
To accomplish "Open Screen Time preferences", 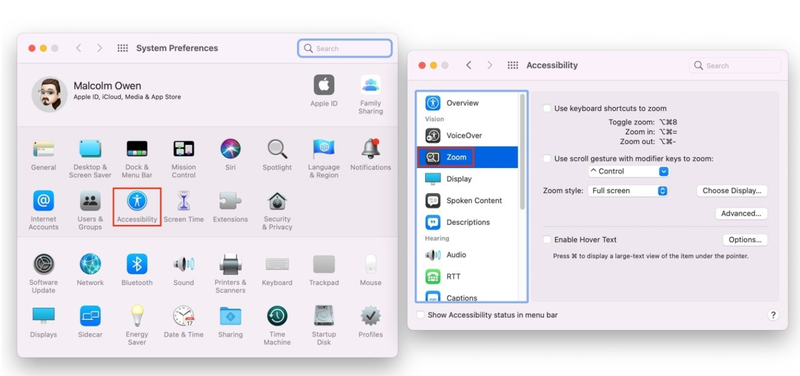I will [x=184, y=201].
